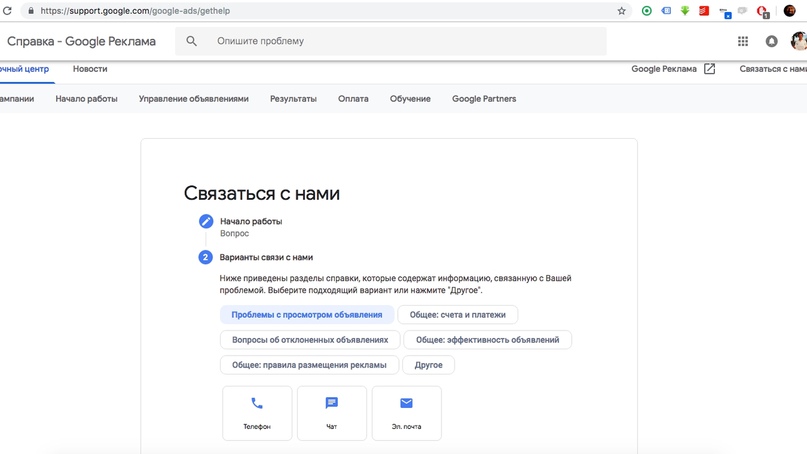Open the Кампании menu item
Image resolution: width=807 pixels, height=454 pixels.
click(x=17, y=99)
